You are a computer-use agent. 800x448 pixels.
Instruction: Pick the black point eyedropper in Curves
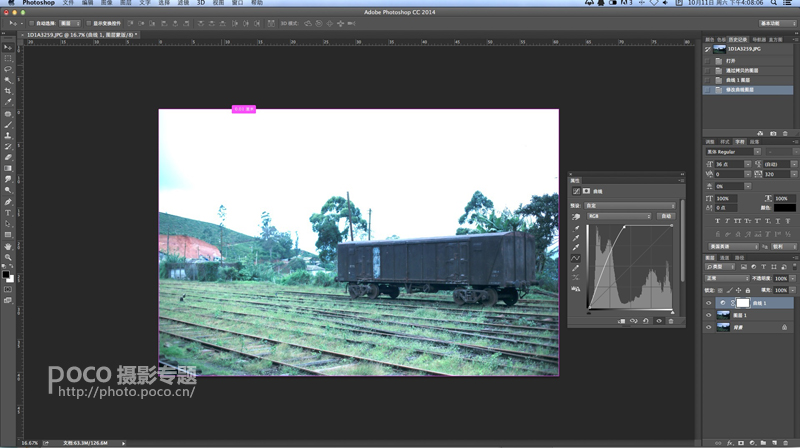tap(576, 228)
